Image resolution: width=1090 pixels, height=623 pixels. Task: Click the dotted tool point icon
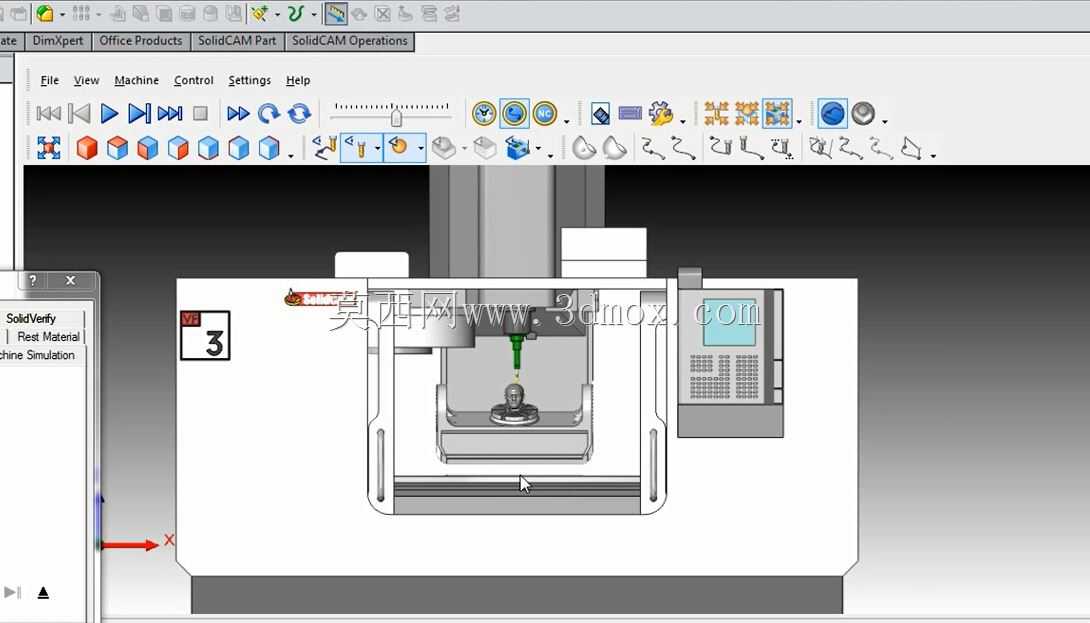click(782, 148)
